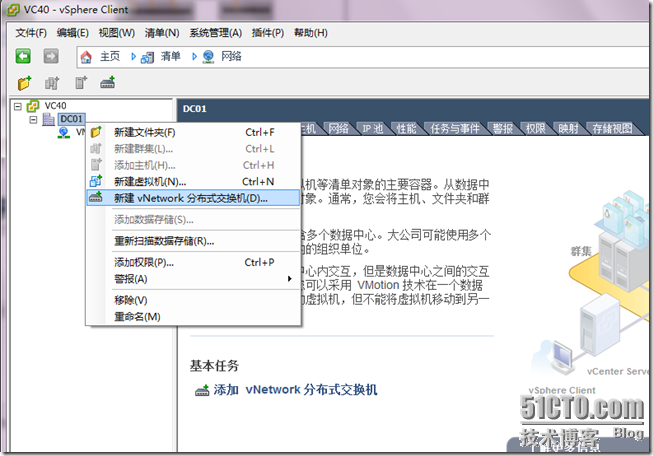653x456 pixels.
Task: Click the add host toolbar icon
Action: 81,82
